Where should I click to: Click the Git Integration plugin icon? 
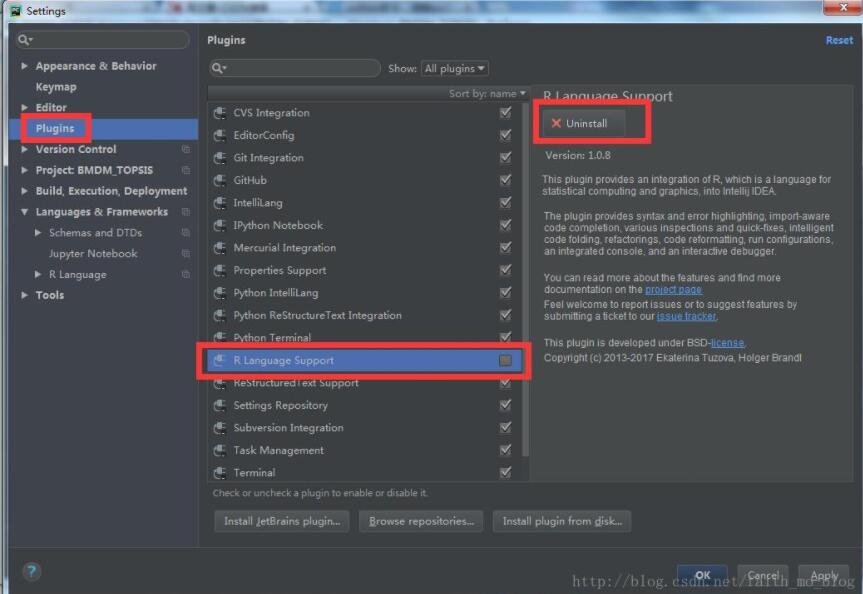tap(219, 157)
